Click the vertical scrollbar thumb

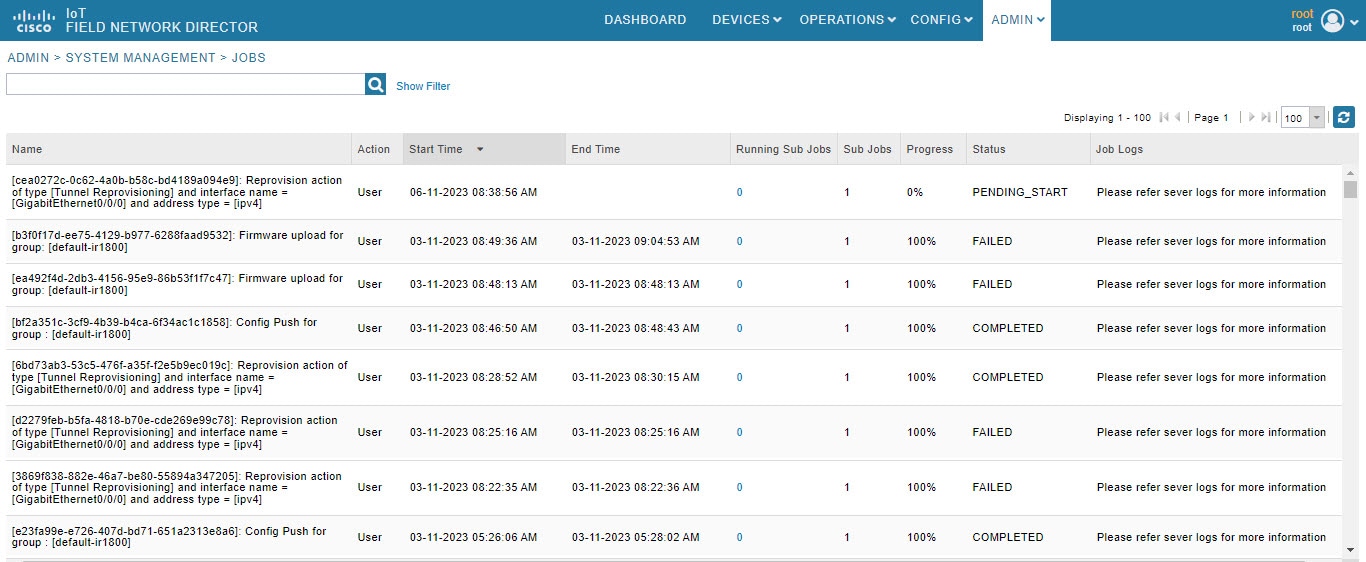(1350, 189)
